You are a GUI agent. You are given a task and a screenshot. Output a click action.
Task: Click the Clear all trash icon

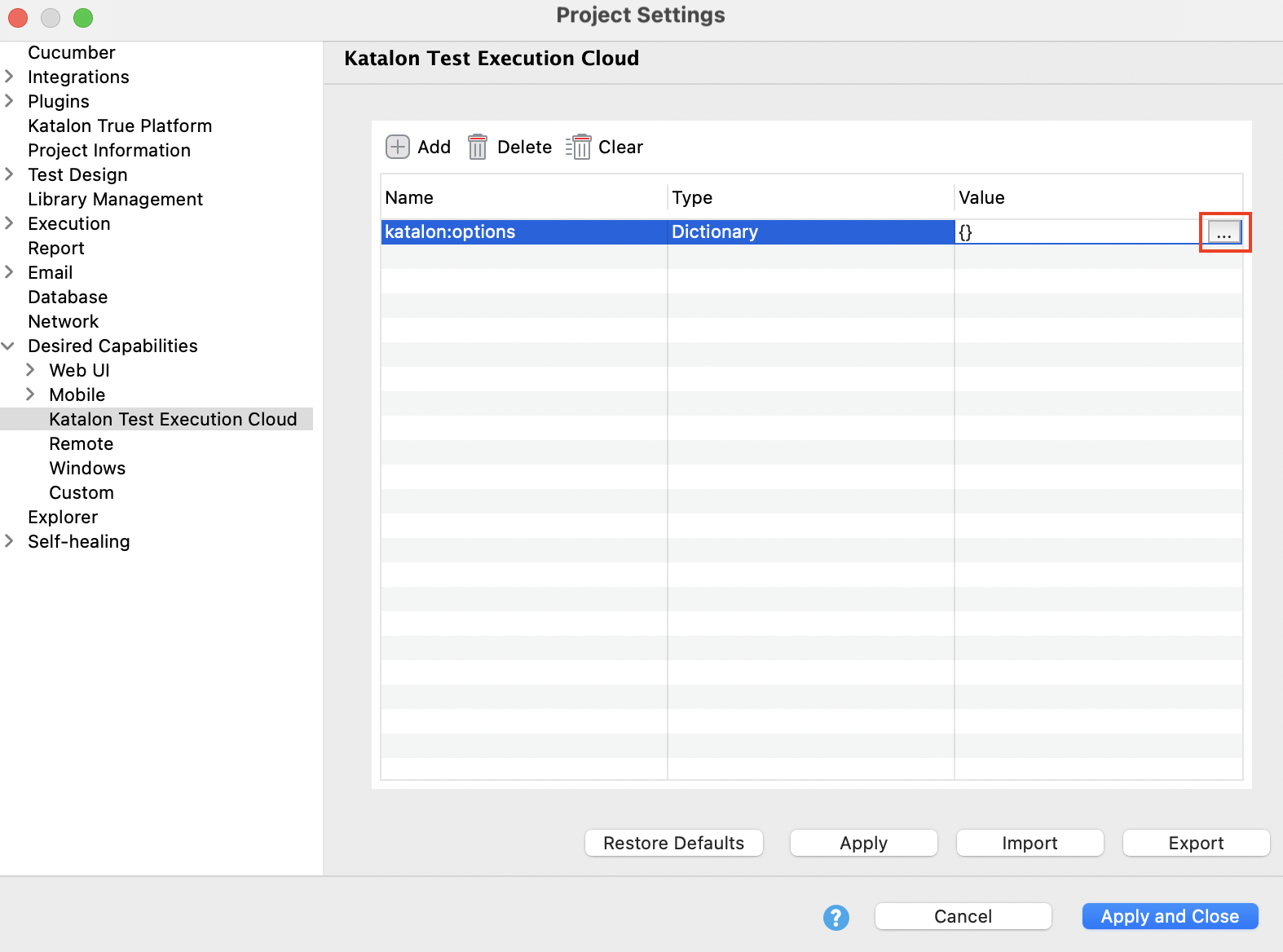[578, 147]
